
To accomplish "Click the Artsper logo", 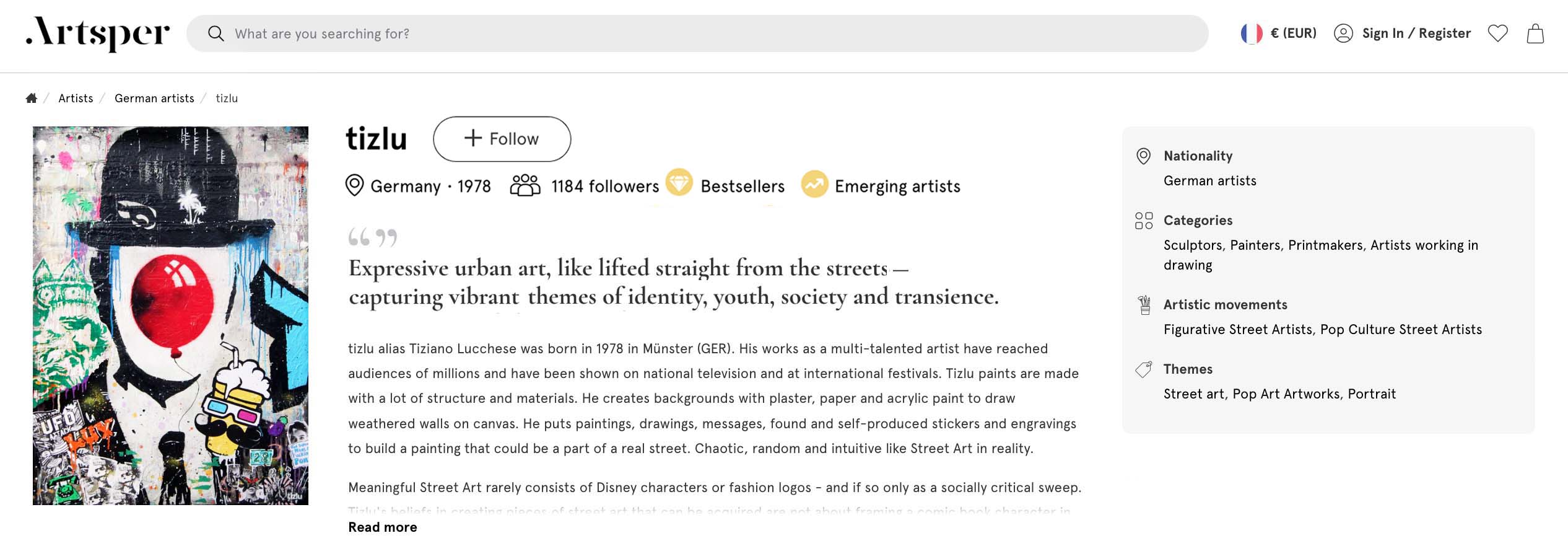I will (x=98, y=33).
